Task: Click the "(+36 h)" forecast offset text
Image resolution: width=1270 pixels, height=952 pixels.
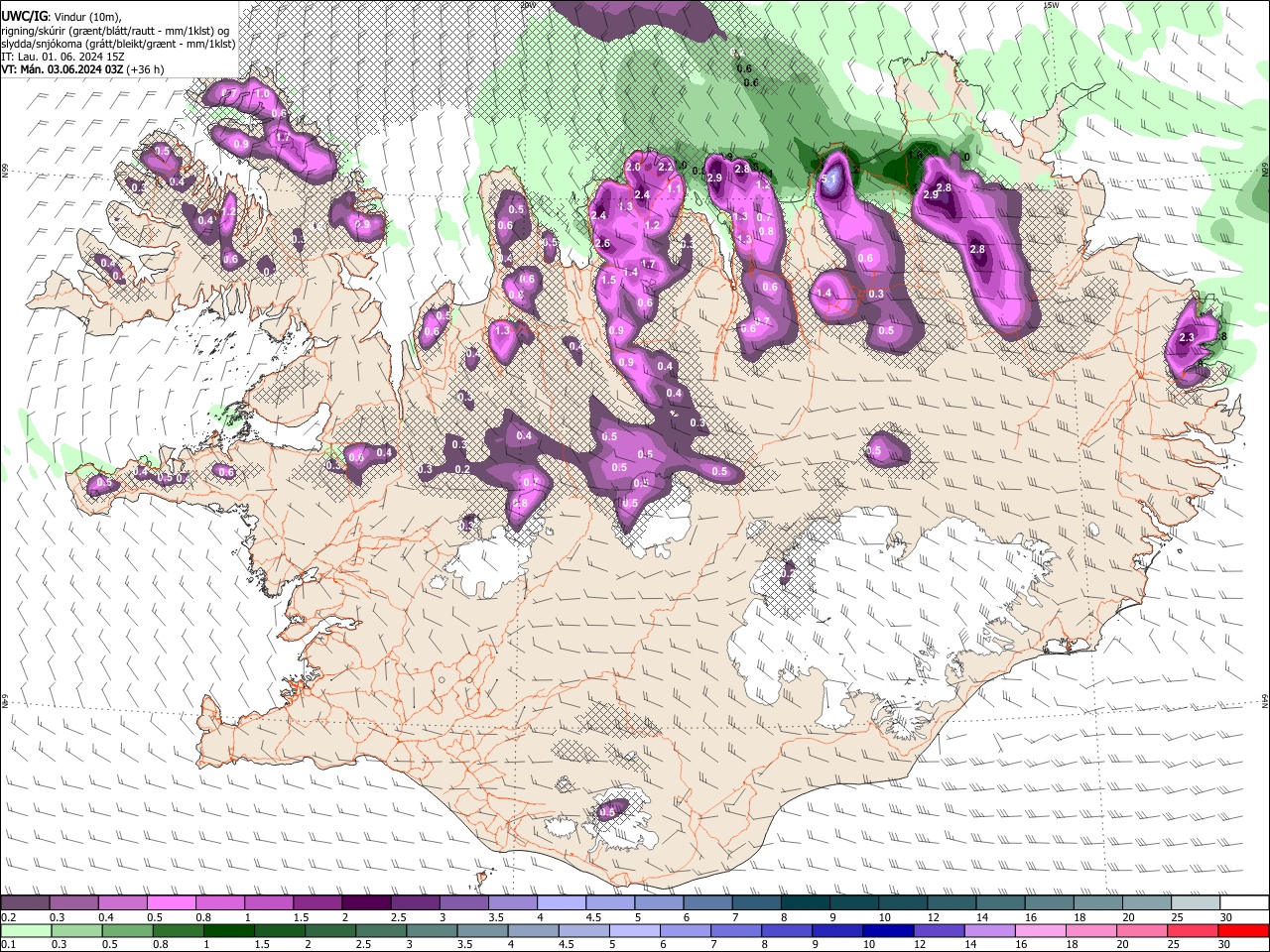Action: [145, 69]
